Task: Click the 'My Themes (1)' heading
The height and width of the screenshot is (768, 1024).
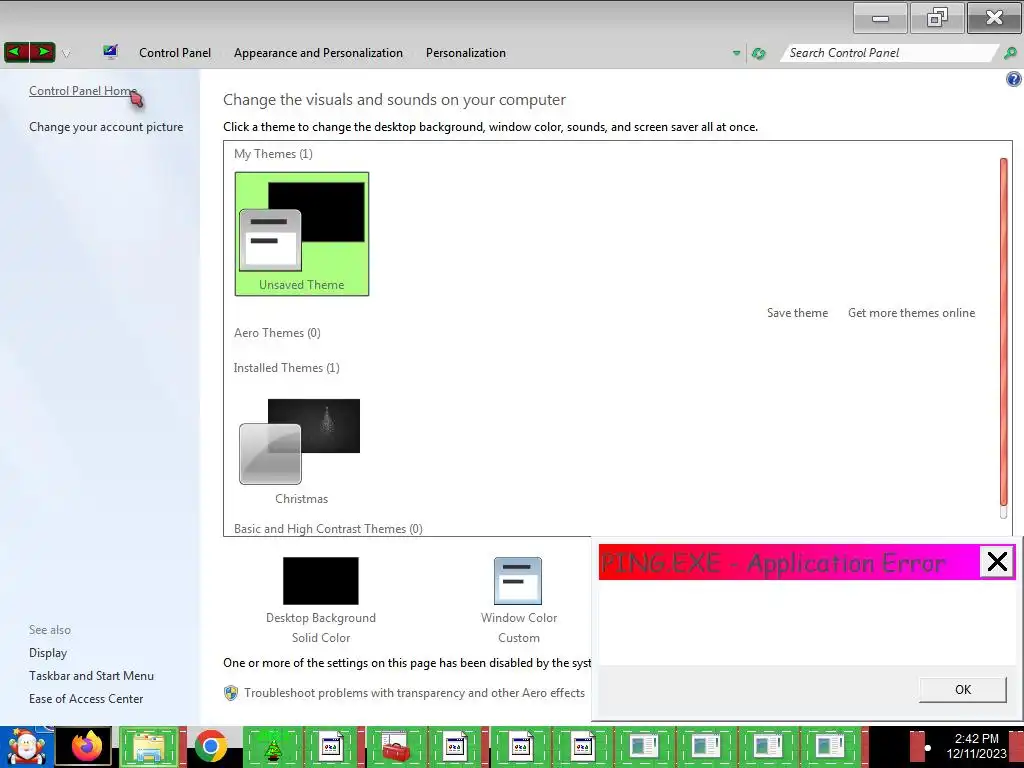Action: click(x=273, y=154)
